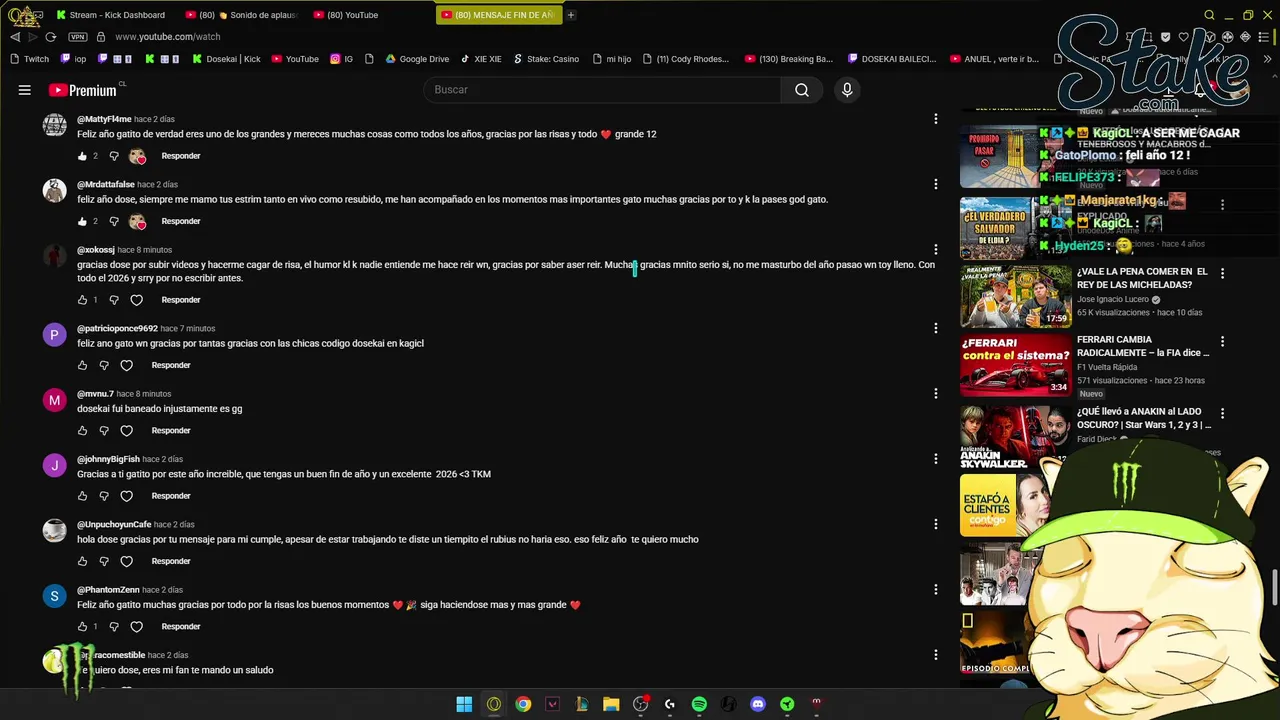Click the page's vertical scrollbar thumb
The image size is (1280, 720).
(1275, 586)
